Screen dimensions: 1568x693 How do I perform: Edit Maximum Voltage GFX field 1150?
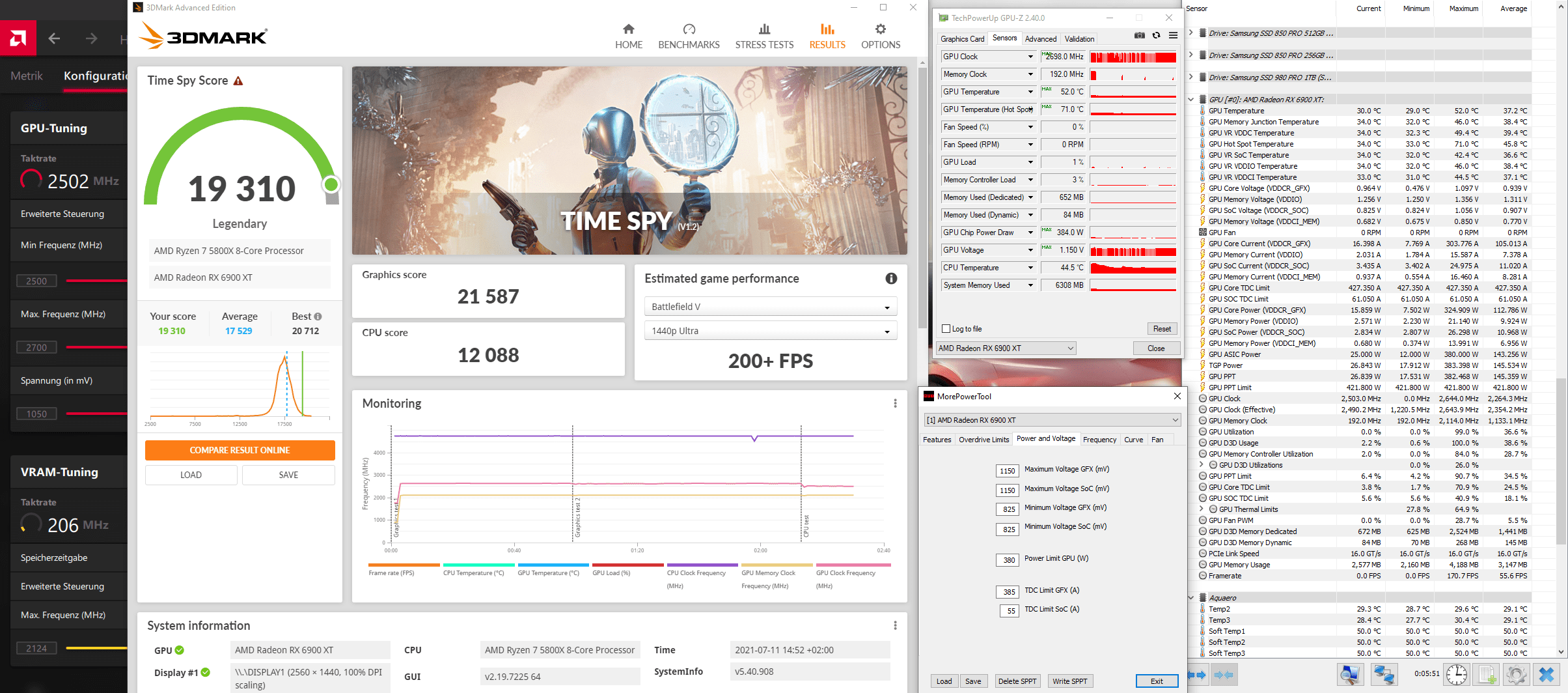[x=1008, y=471]
